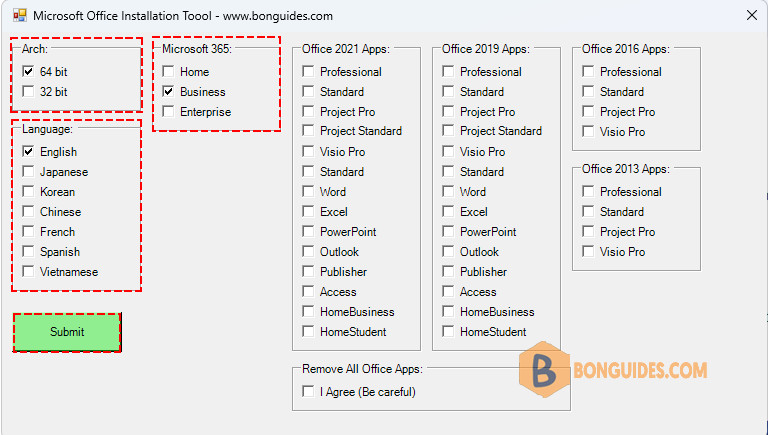The image size is (768, 435).
Task: Check the Chinese language option
Action: [28, 212]
